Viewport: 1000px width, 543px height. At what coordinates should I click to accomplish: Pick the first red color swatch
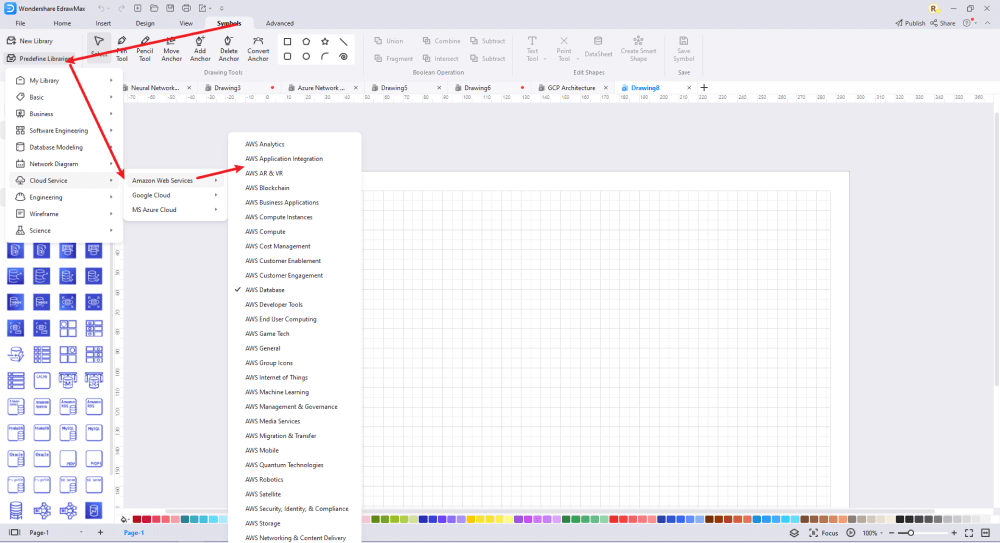pyautogui.click(x=136, y=519)
